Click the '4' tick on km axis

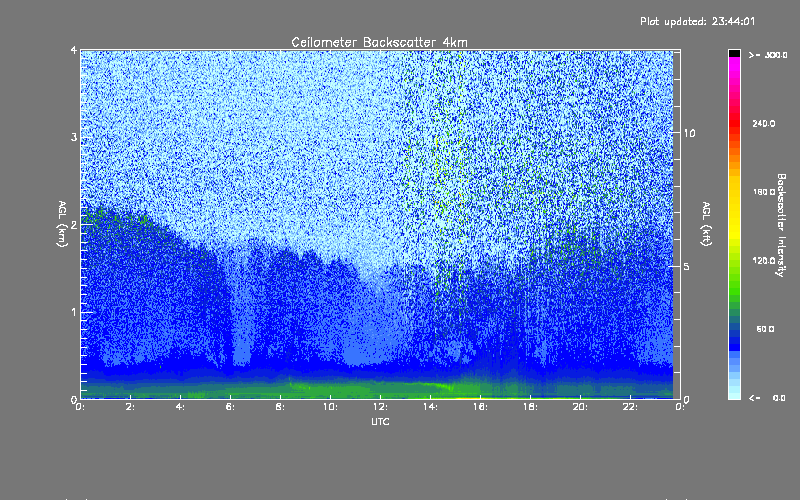pos(74,50)
